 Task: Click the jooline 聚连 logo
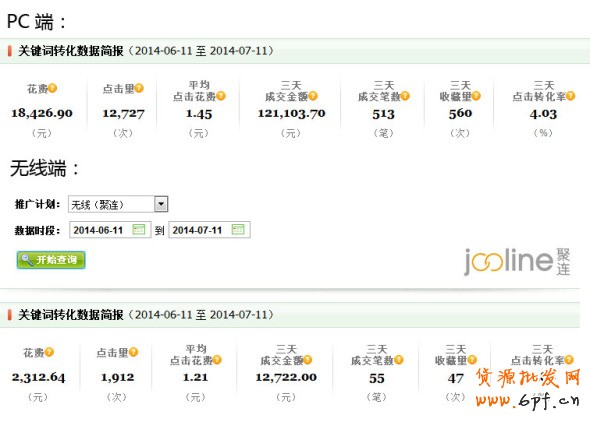click(x=517, y=261)
